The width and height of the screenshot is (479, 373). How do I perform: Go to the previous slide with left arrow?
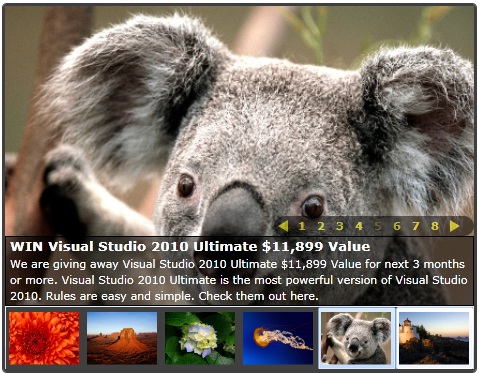point(283,226)
